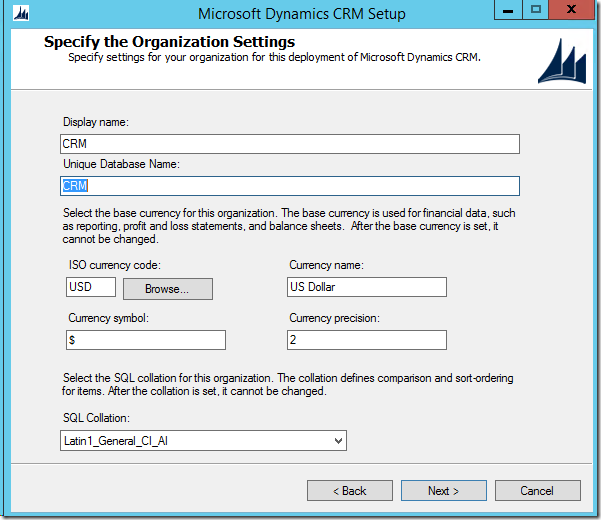Click the 'Unique Database Name:' label
Screen dimensions: 601x520
click(x=121, y=164)
